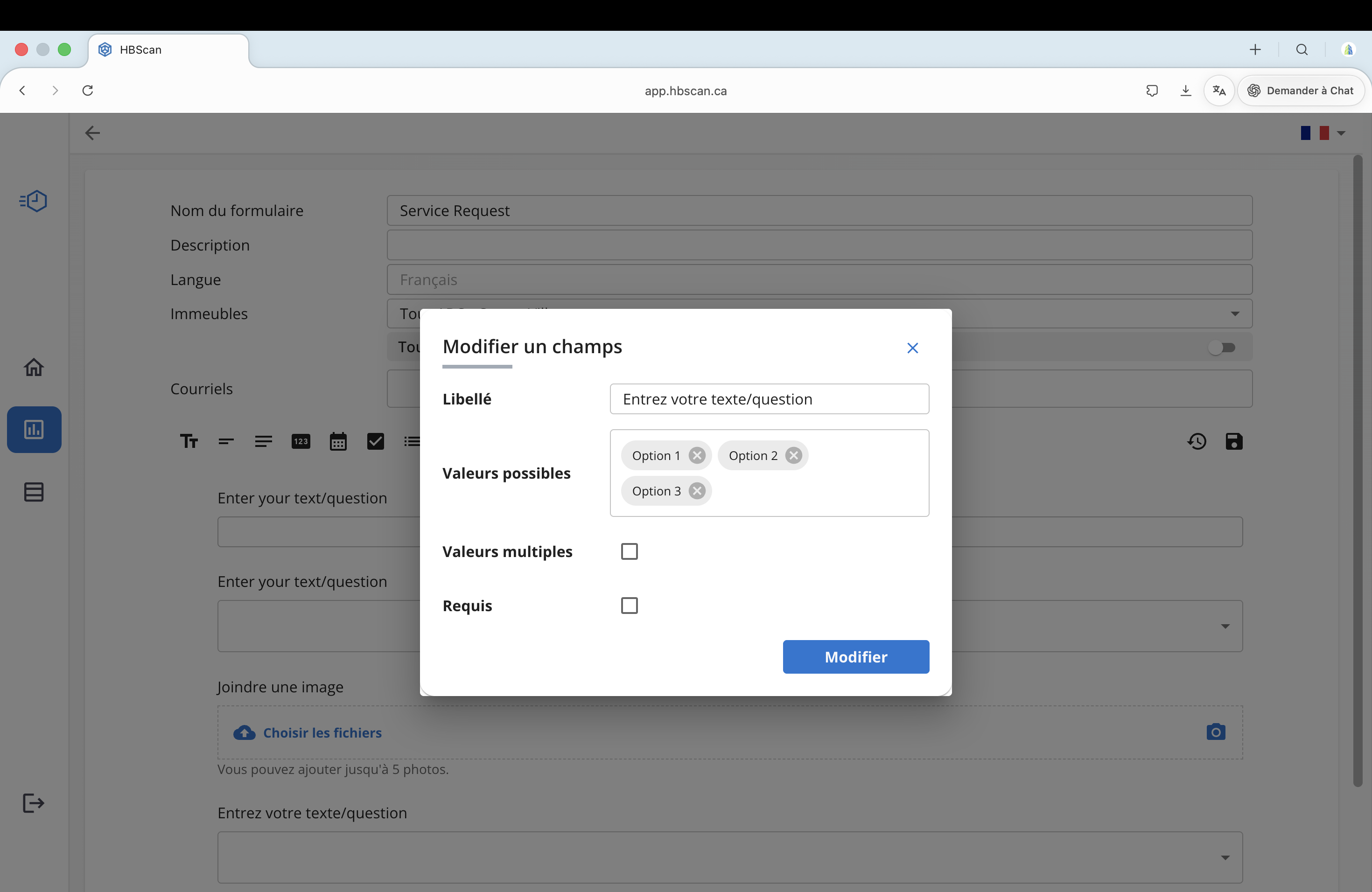Add a title text field tool

point(189,441)
